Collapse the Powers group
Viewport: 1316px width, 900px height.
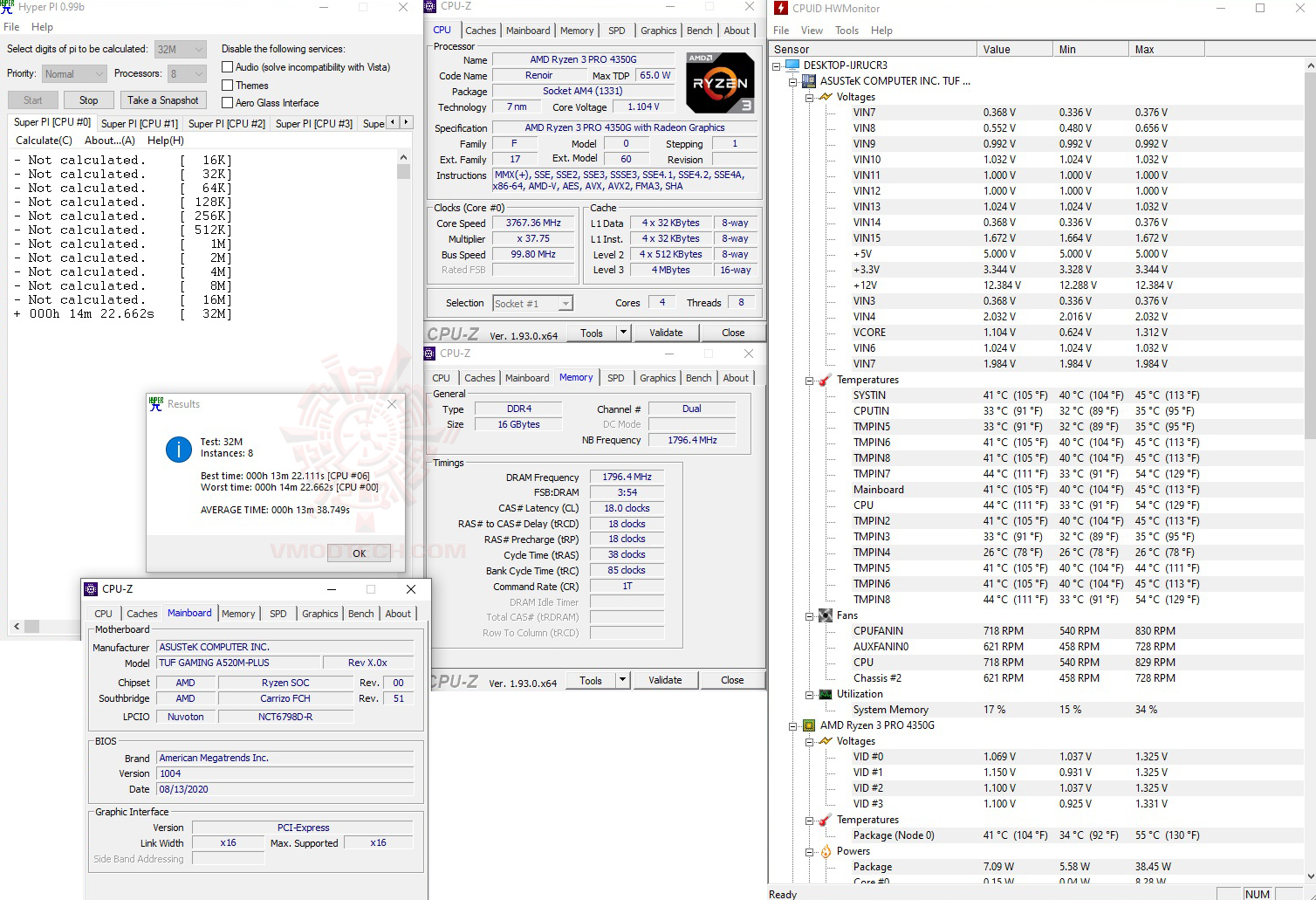pos(810,851)
